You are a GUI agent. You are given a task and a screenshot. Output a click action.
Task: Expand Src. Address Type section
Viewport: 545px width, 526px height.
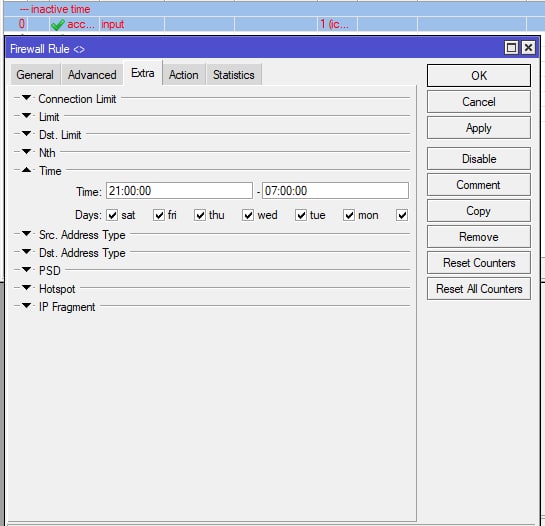pyautogui.click(x=26, y=234)
